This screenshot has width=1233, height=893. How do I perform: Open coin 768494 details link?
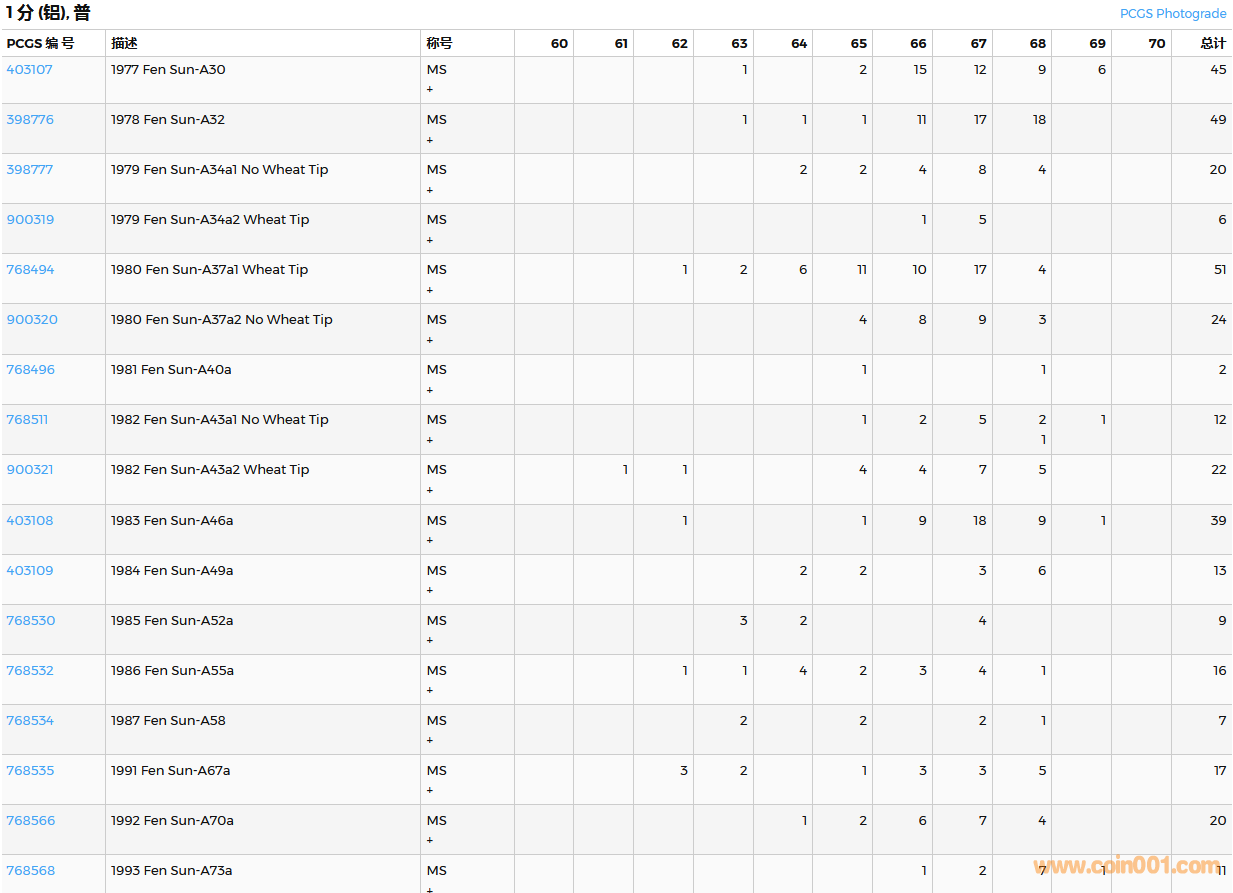click(x=30, y=270)
